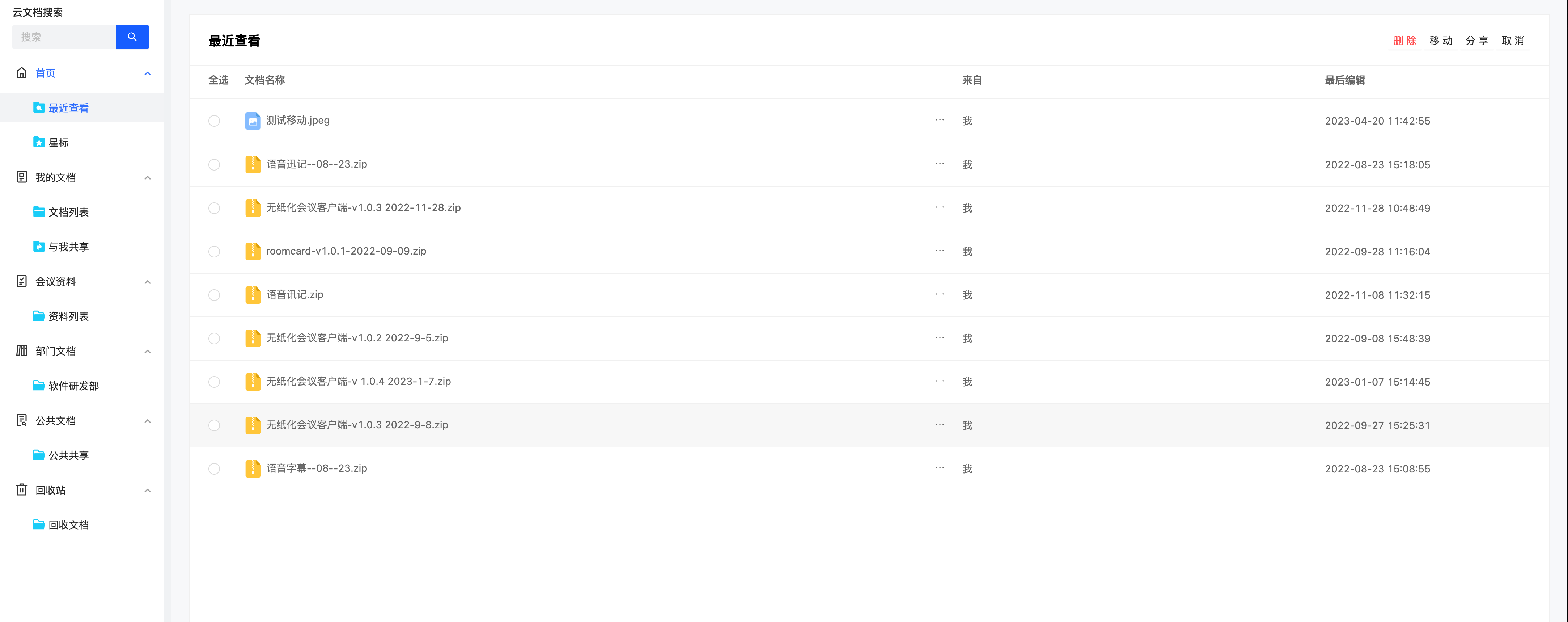Screen dimensions: 1568x622
Task: Click the 会议资料 checklist icon
Action: [22, 281]
